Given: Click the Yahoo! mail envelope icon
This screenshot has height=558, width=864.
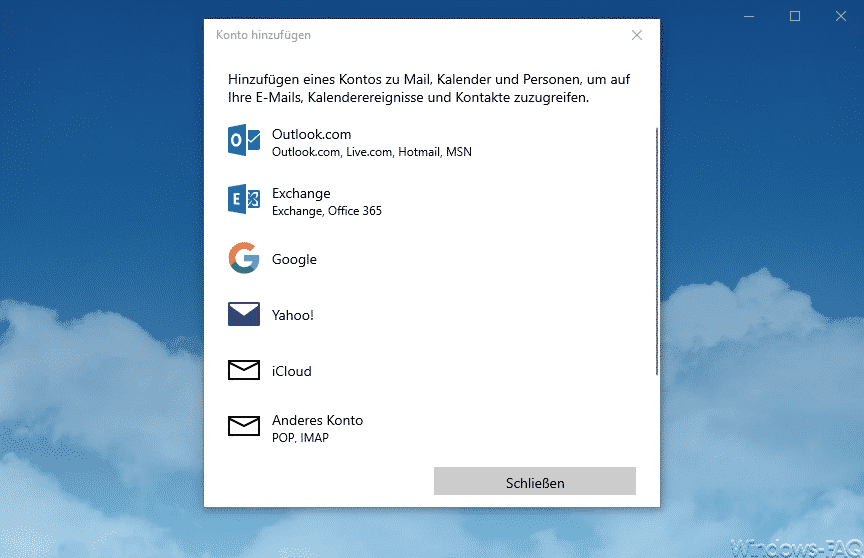Looking at the screenshot, I should pyautogui.click(x=244, y=314).
